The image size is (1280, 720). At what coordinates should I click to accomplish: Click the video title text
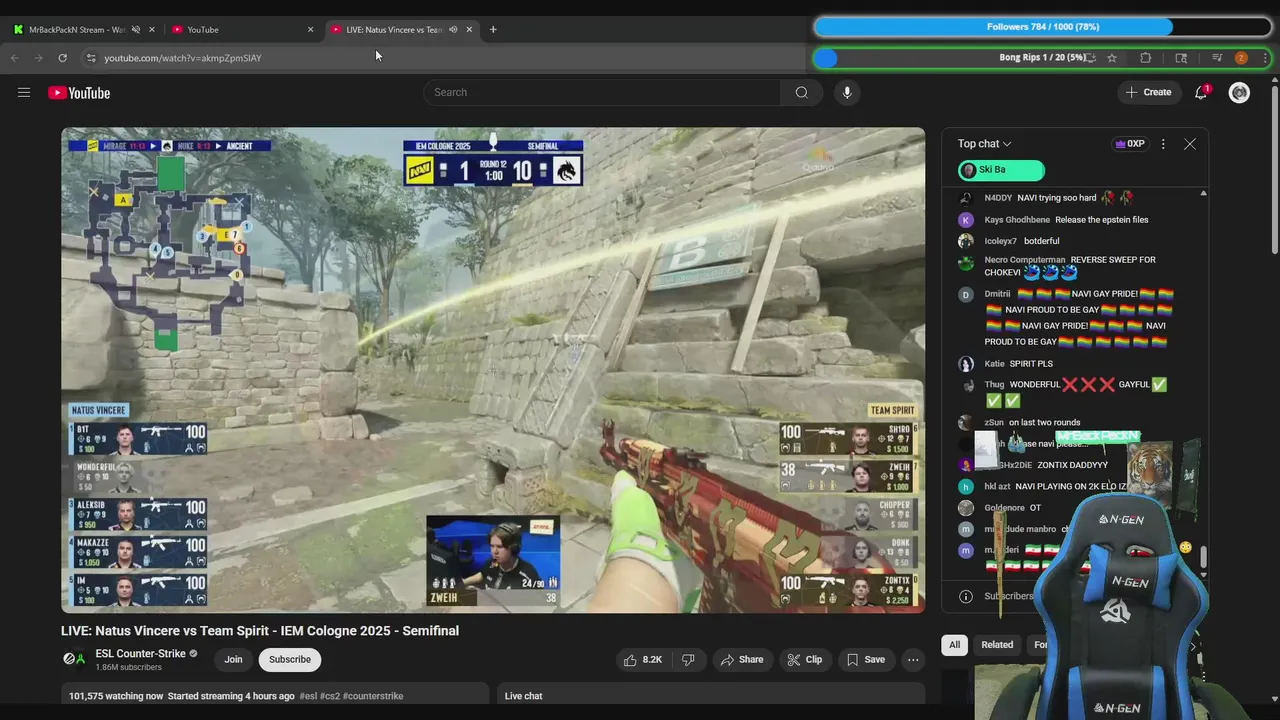(x=260, y=631)
